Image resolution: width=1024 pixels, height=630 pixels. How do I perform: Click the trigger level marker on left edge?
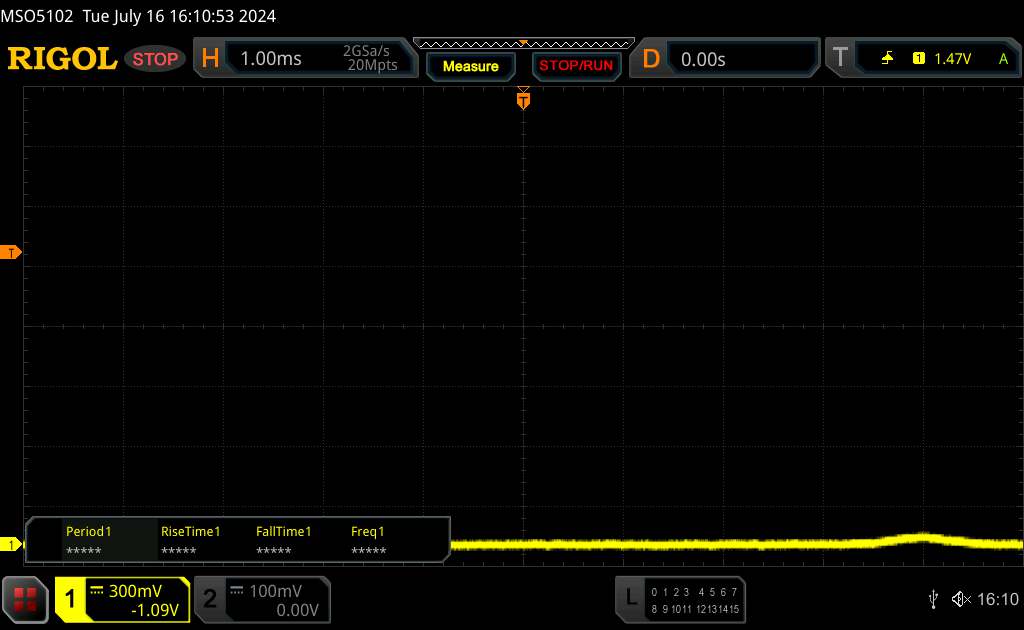tap(10, 253)
